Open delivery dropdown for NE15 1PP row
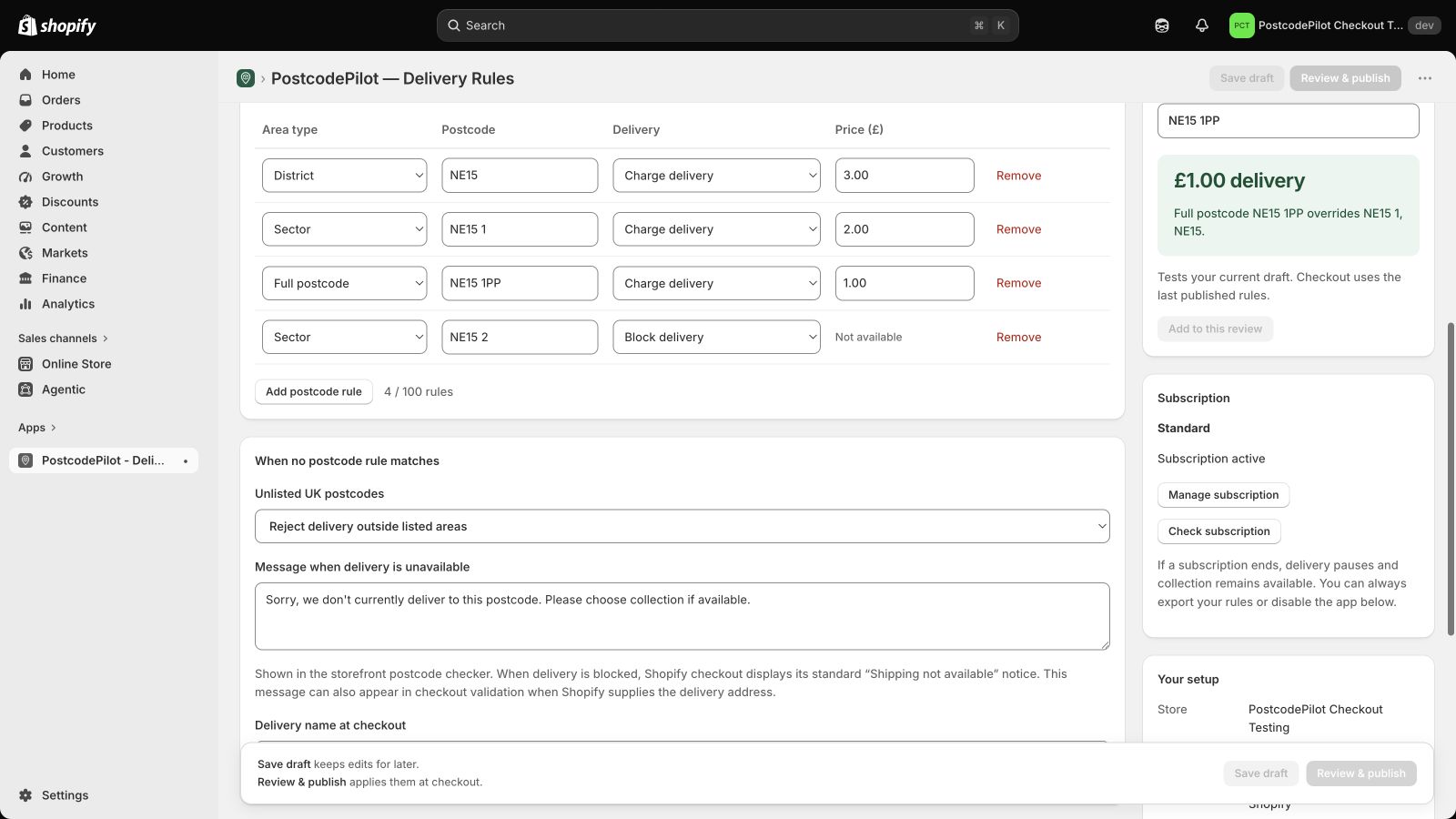The height and width of the screenshot is (819, 1456). pyautogui.click(x=716, y=283)
